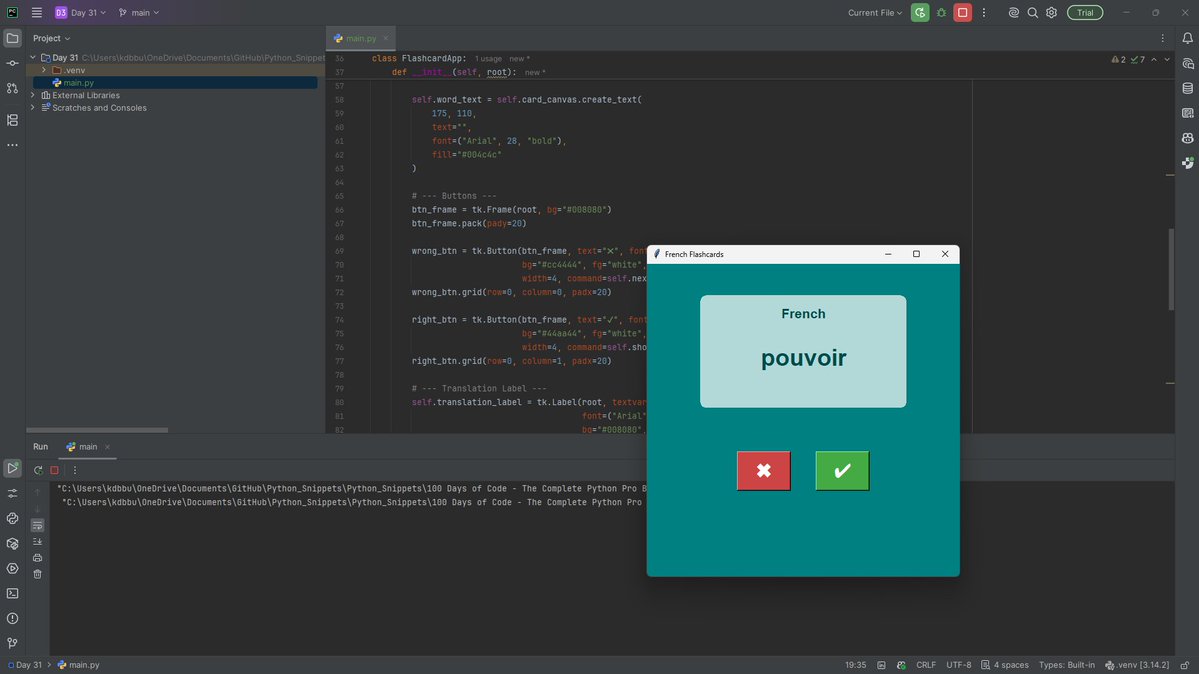Toggle soft-wrap in the Run console
This screenshot has height=674, width=1199.
(x=37, y=526)
